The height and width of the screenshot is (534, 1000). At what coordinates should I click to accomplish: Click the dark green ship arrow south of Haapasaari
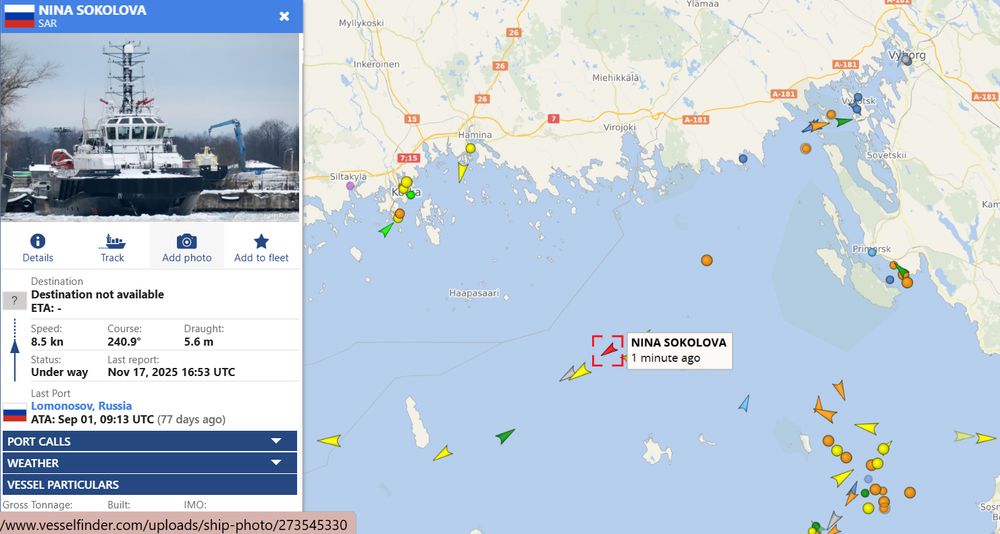coord(505,436)
